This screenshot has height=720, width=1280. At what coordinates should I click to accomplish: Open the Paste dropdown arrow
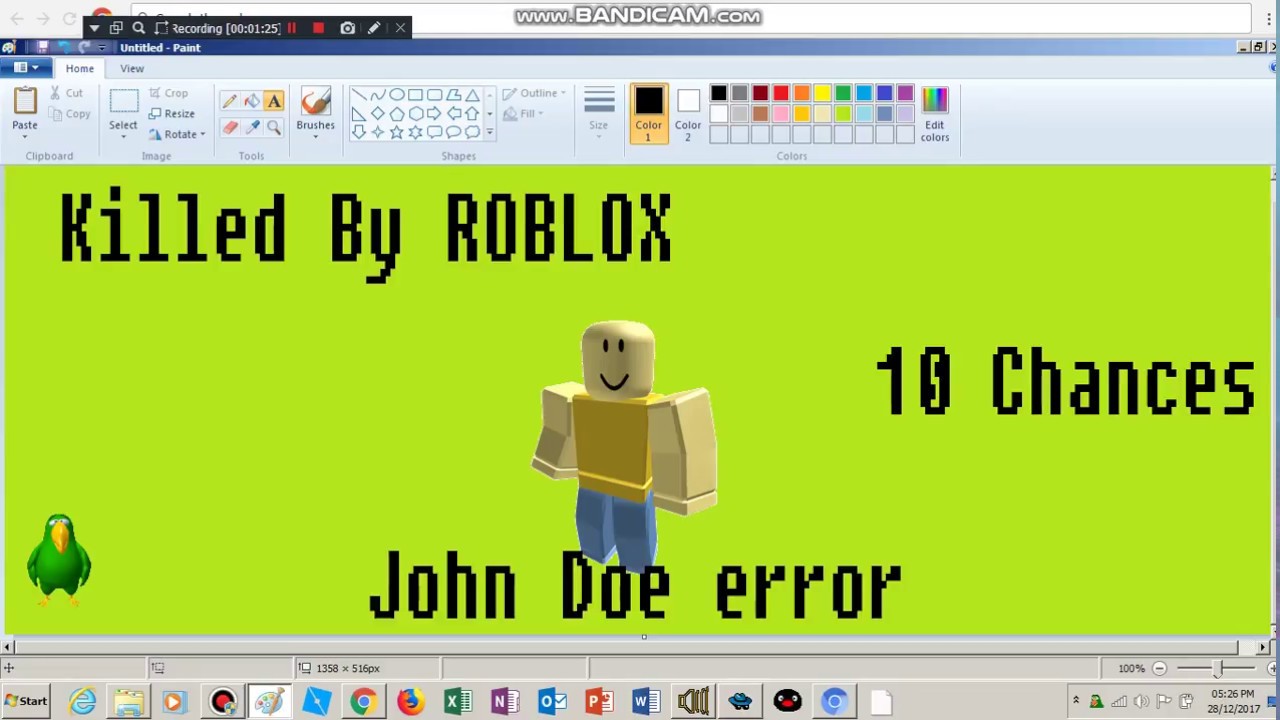point(25,137)
